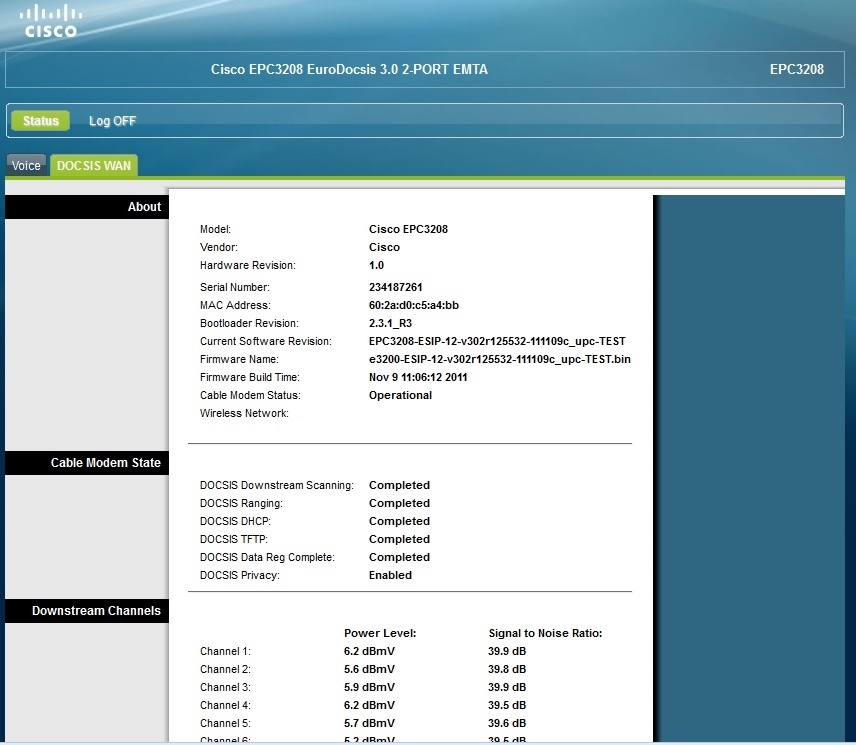Screen dimensions: 856x745
Task: Click the Cisco logo
Action: pos(51,21)
